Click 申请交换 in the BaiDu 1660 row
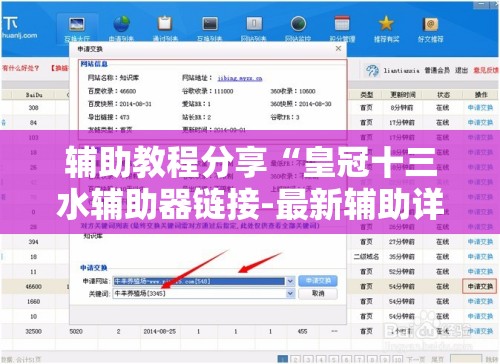This screenshot has height=364, width=500. click(x=480, y=301)
